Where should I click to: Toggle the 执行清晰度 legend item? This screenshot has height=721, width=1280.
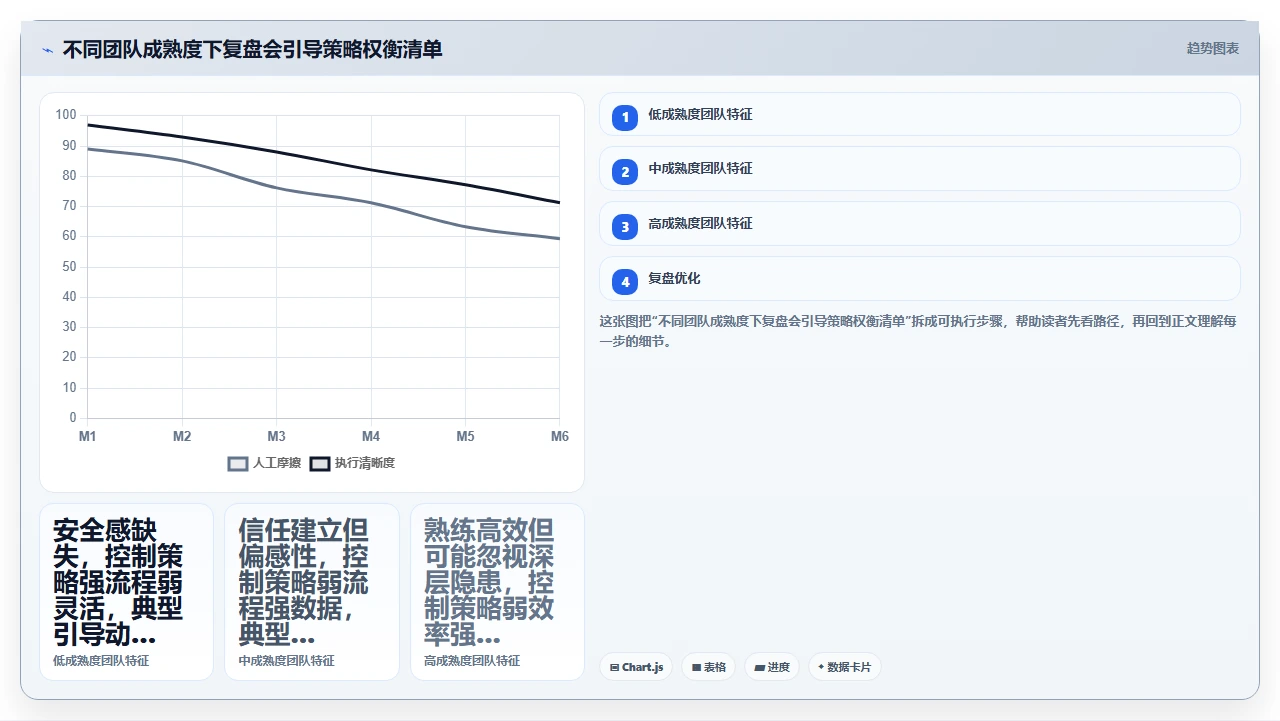[352, 463]
